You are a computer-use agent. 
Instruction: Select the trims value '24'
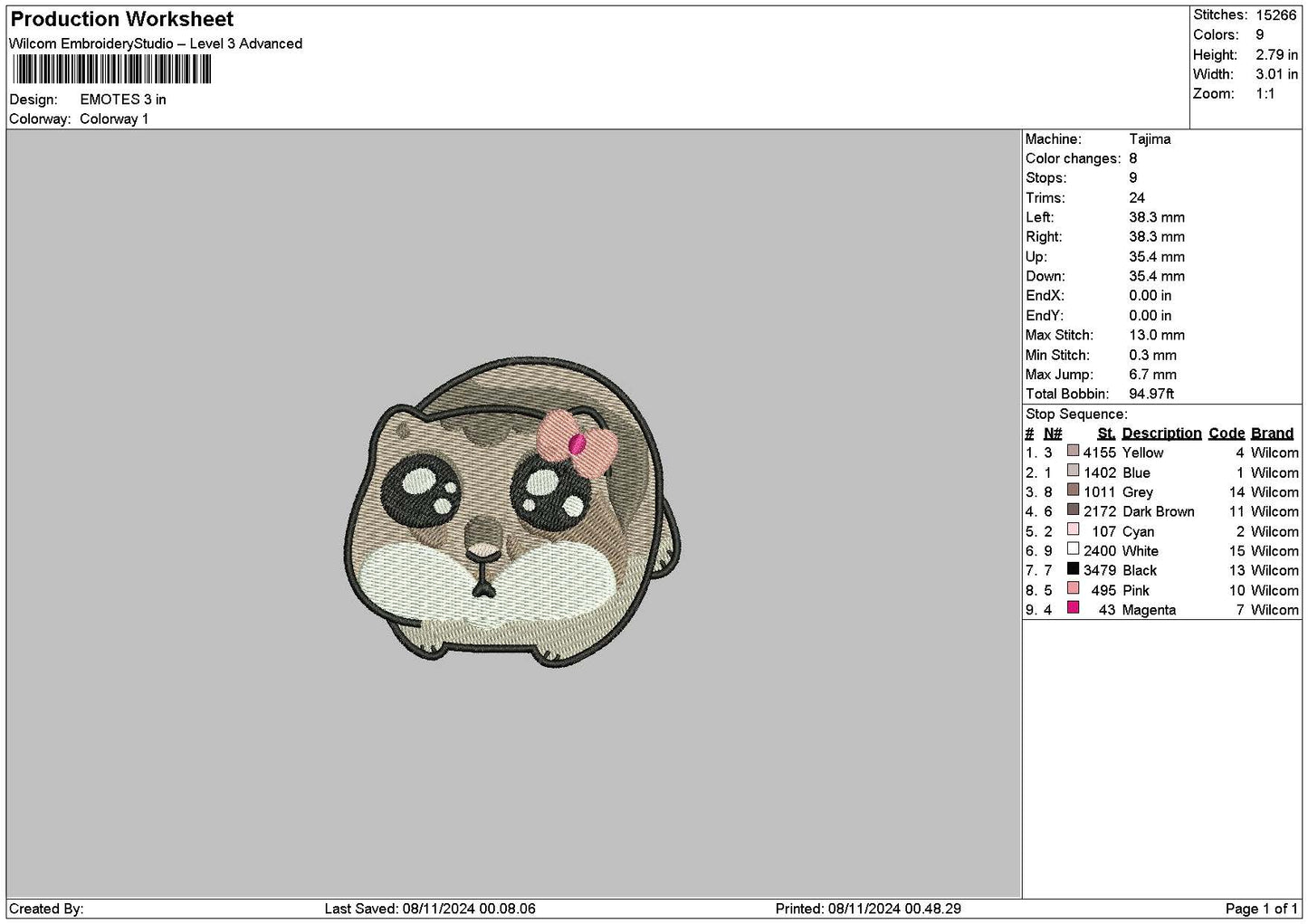(1137, 198)
